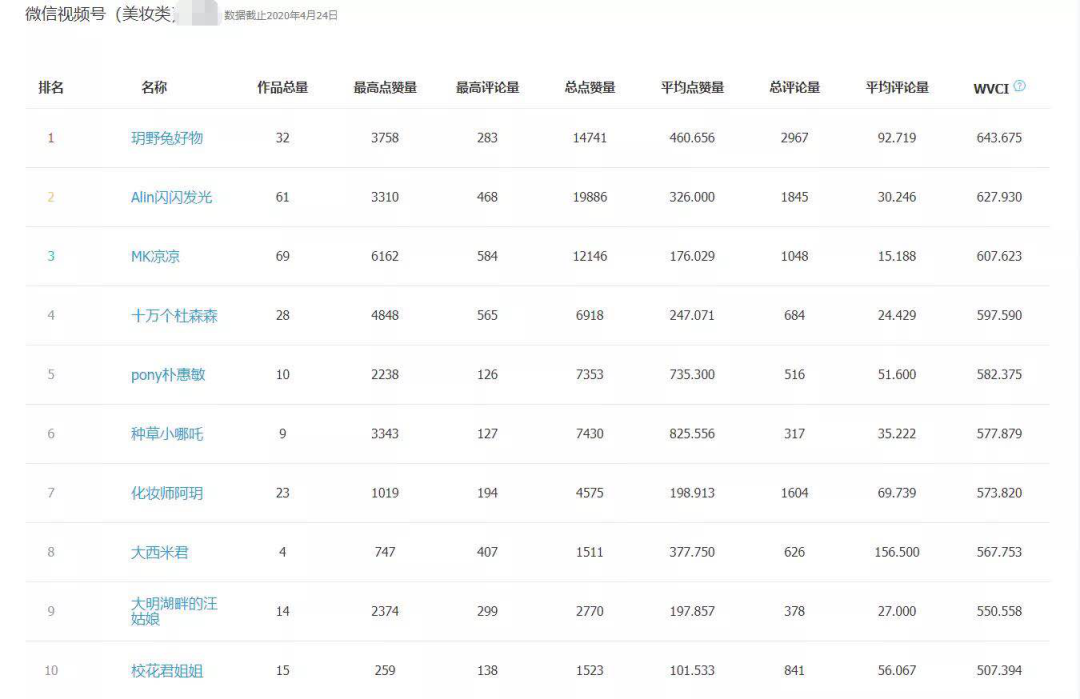Screen dimensions: 1080x699
Task: Click the 作品总量 column header
Action: (282, 87)
